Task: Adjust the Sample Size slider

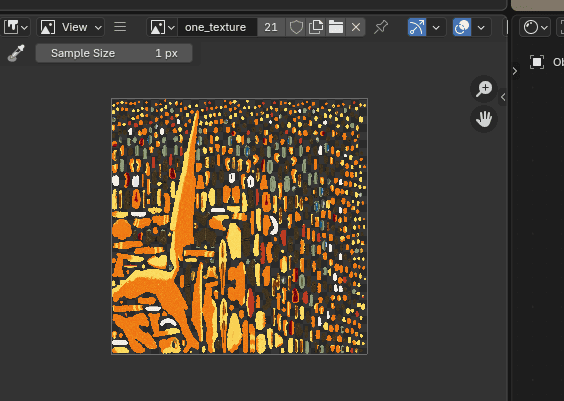Action: [x=114, y=53]
